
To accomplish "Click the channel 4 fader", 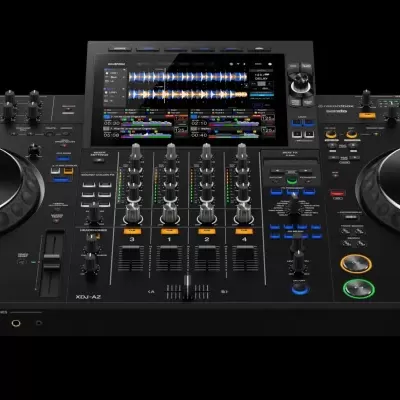I will pos(245,258).
